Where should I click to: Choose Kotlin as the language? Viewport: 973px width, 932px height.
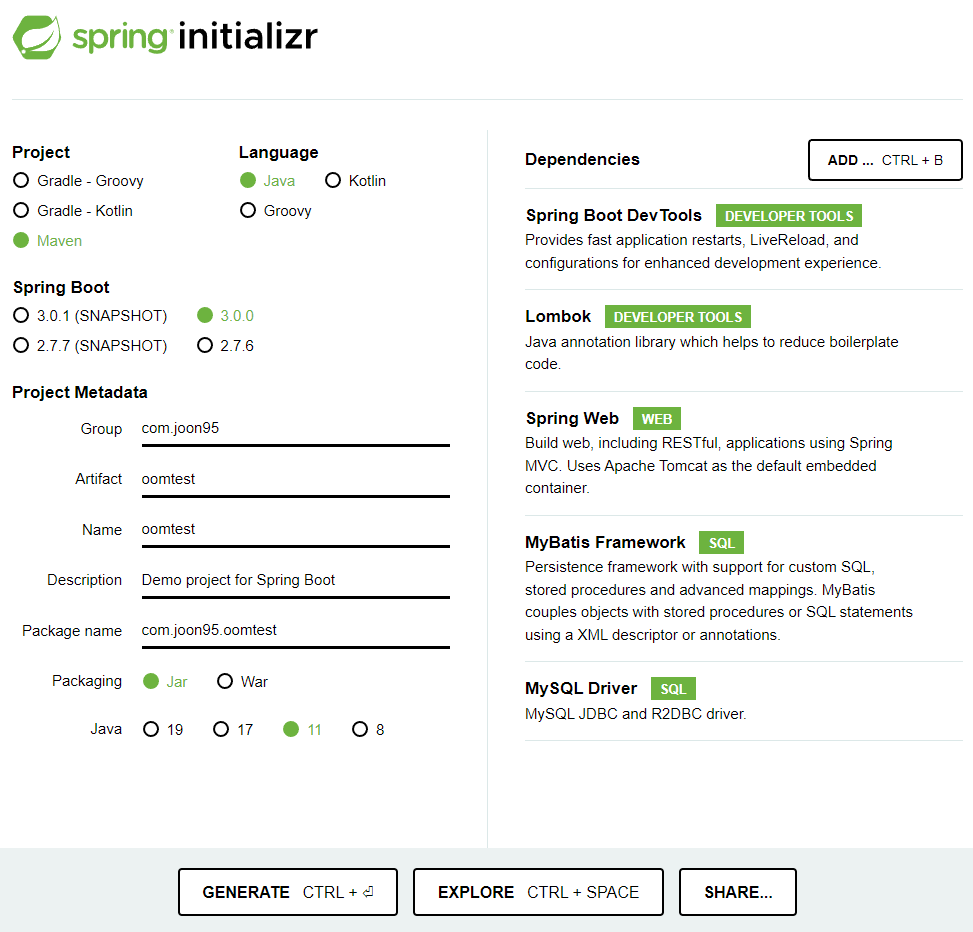click(x=356, y=181)
